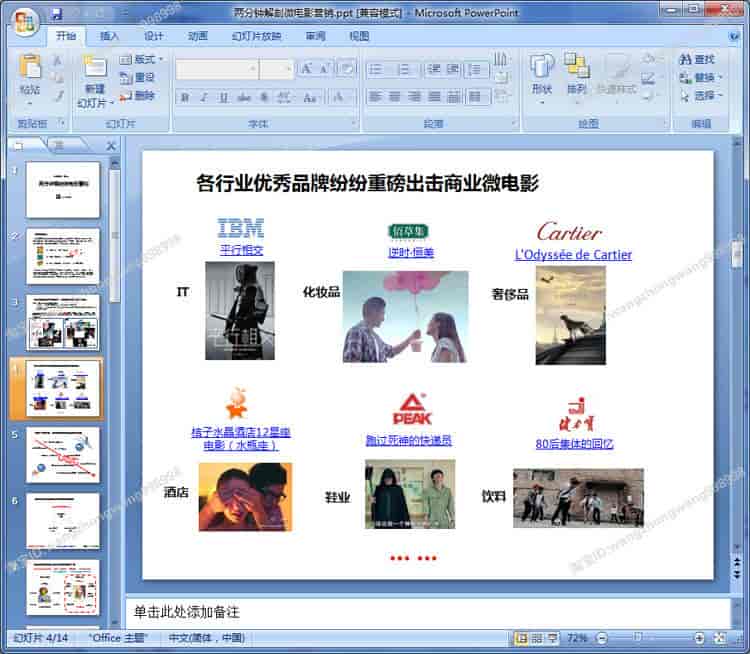Open the font name combo box
Image resolution: width=750 pixels, height=654 pixels.
217,69
